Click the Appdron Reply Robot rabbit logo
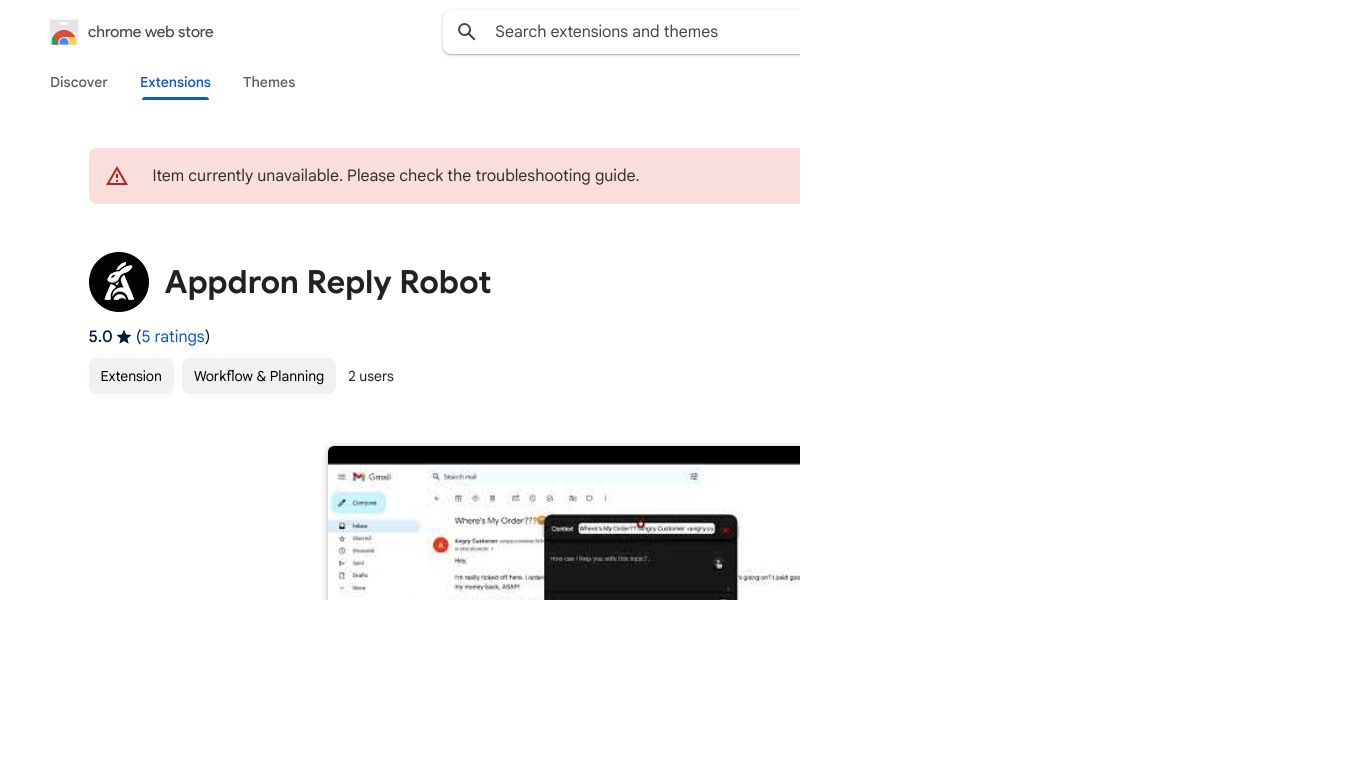The width and height of the screenshot is (1352, 760). [119, 282]
